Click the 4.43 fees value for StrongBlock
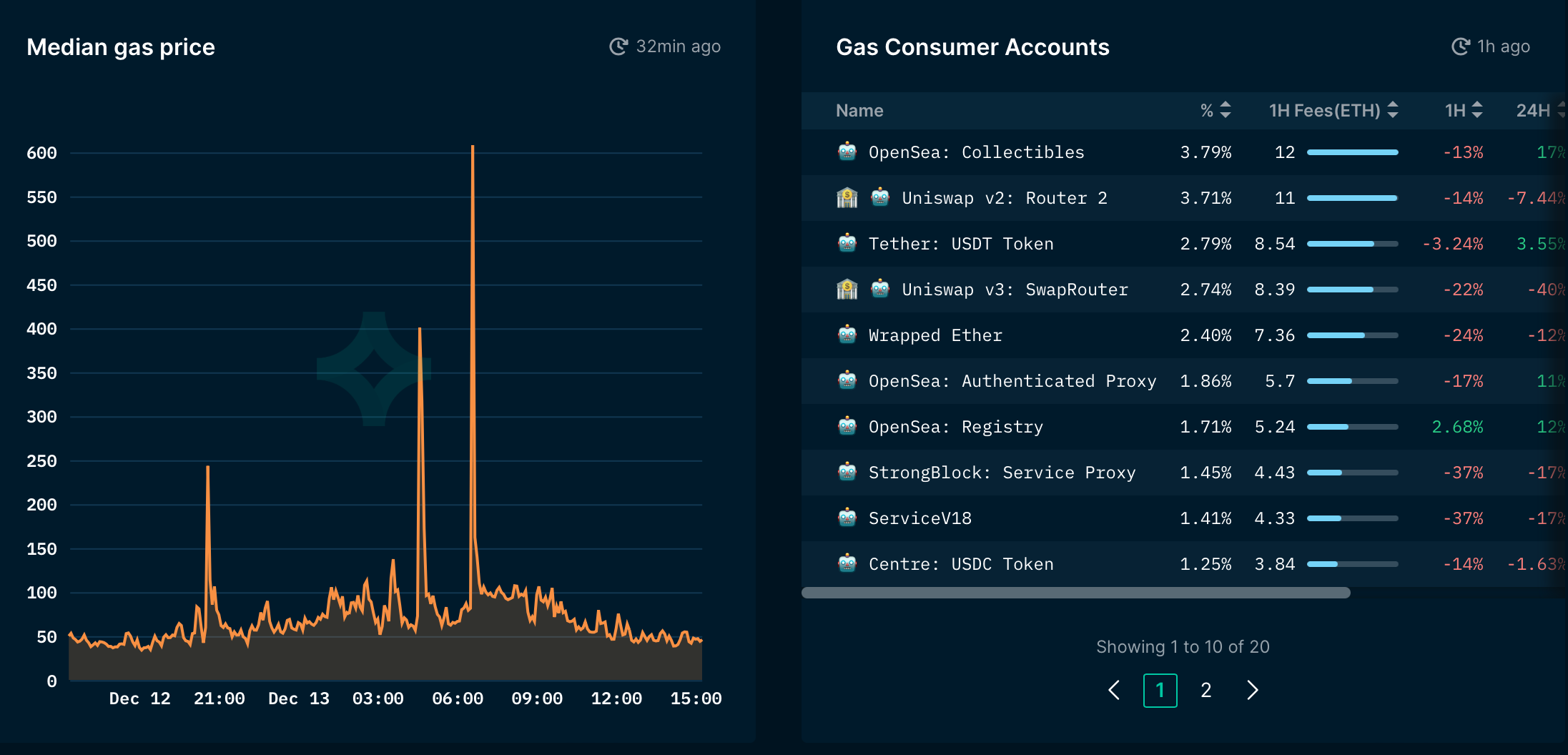 [x=1275, y=473]
